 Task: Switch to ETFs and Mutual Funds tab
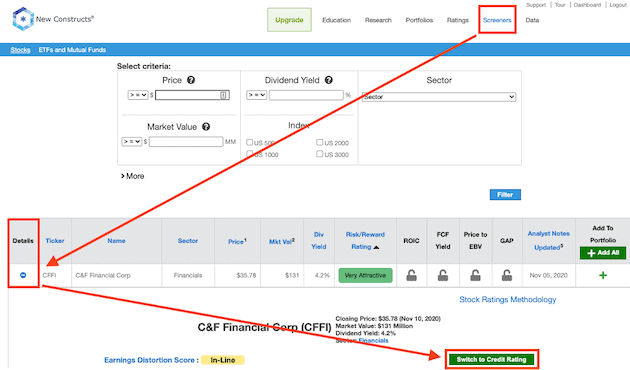tap(72, 50)
